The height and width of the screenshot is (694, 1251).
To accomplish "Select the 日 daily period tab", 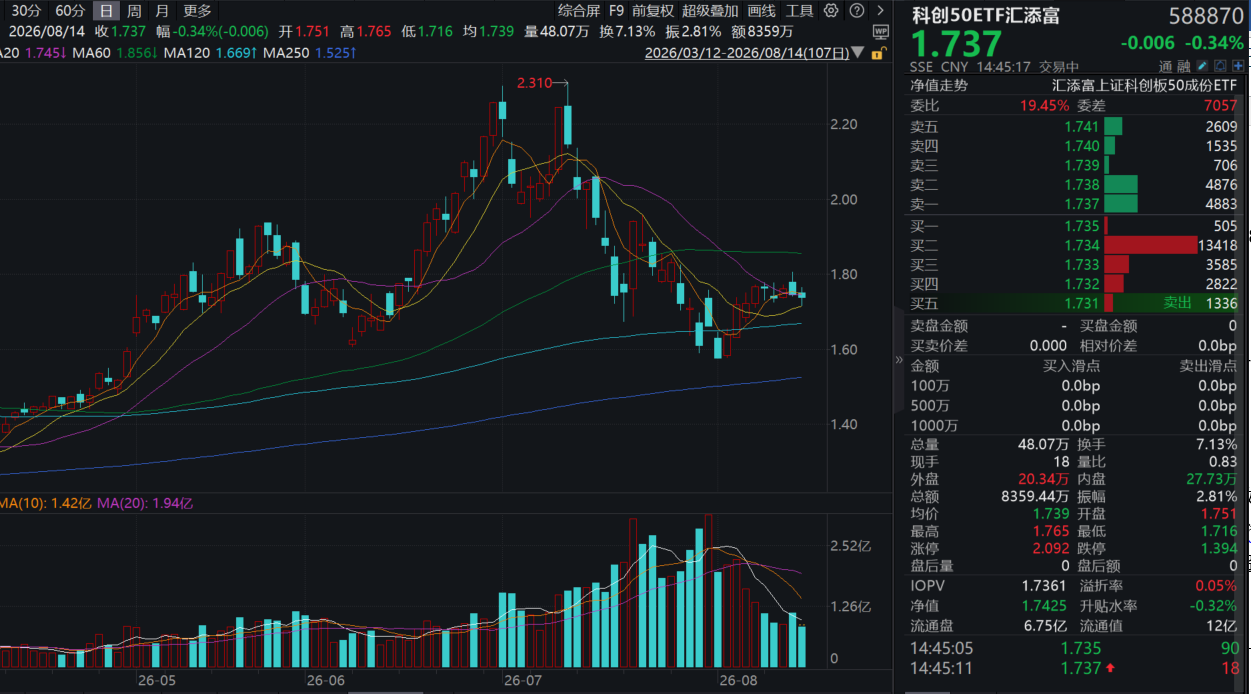I will click(105, 11).
